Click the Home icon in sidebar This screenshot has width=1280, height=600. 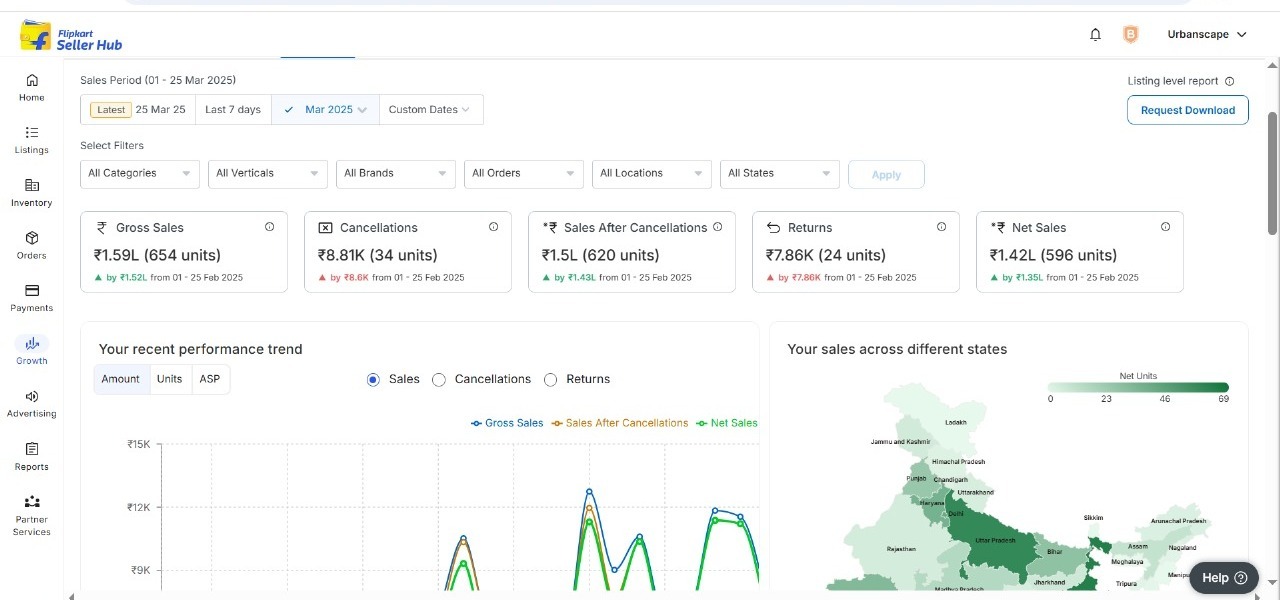tap(32, 81)
